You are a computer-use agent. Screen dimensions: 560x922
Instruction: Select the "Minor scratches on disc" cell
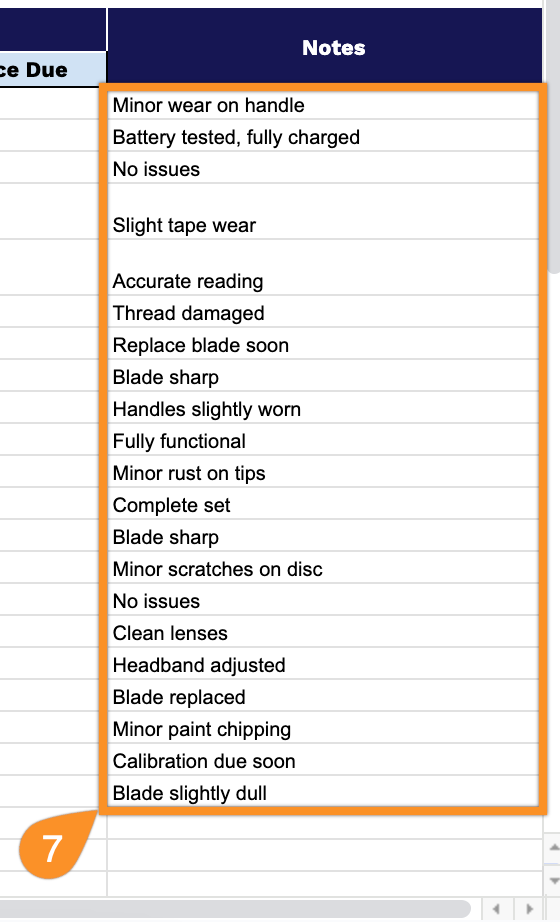[323, 569]
